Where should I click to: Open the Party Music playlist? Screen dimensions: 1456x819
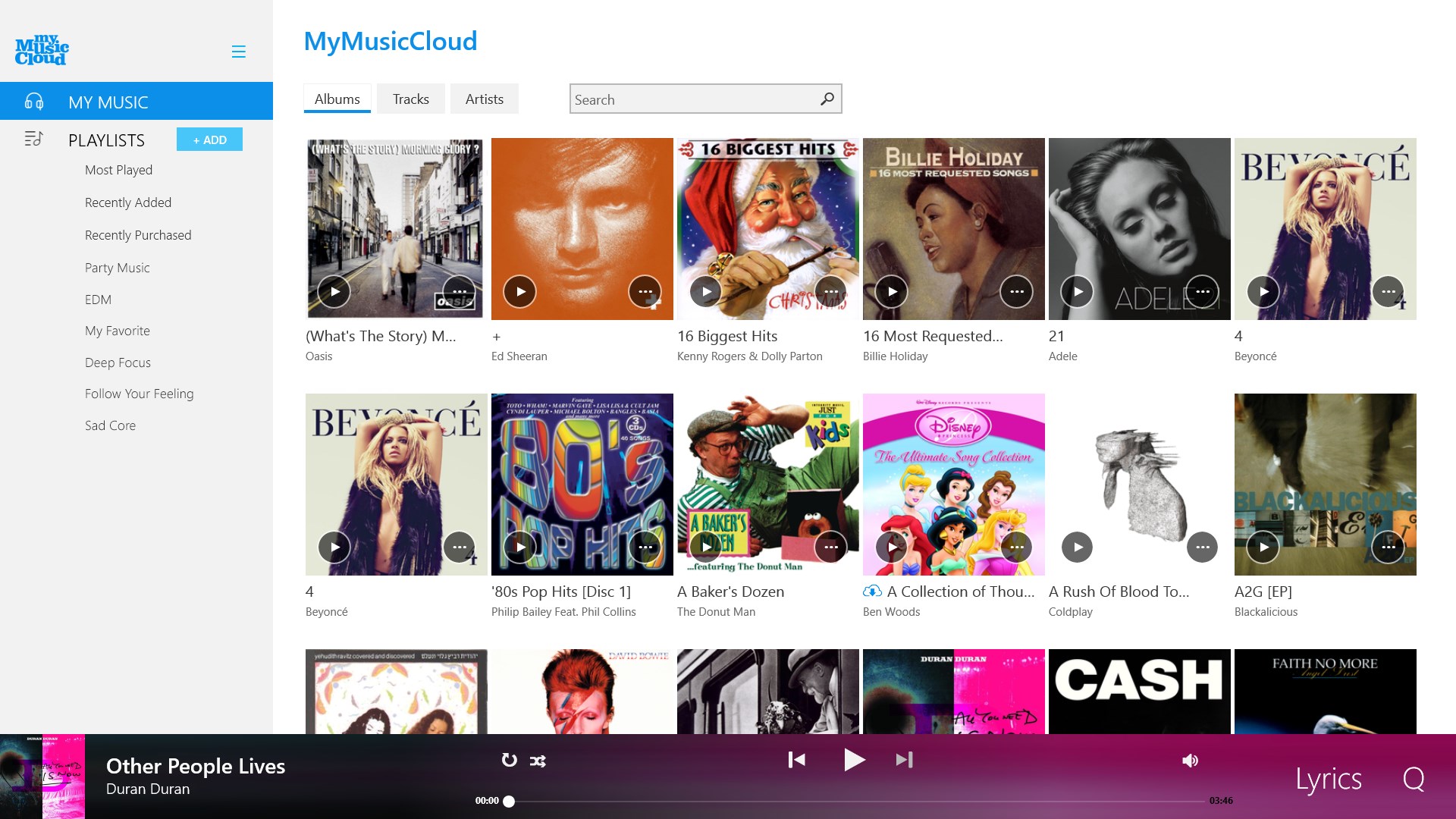click(x=117, y=268)
